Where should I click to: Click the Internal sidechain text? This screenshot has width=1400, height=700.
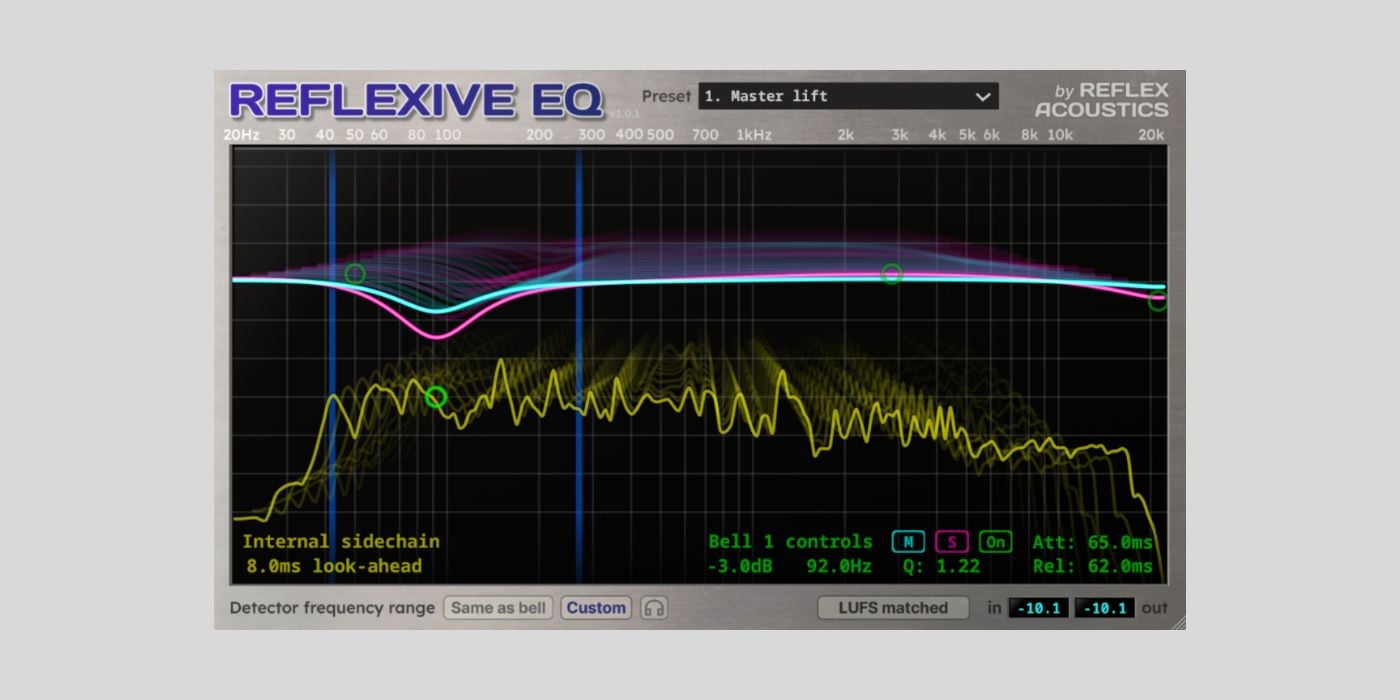coord(341,542)
